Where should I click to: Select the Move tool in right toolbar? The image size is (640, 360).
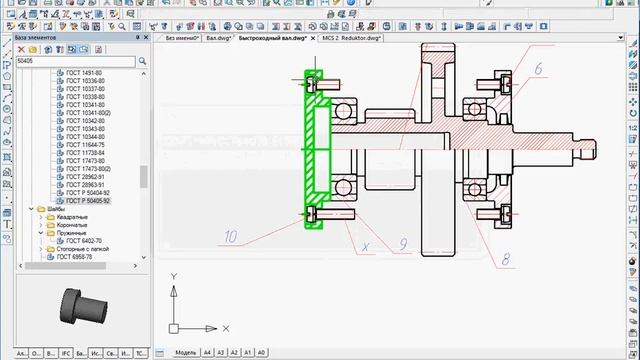(633, 102)
